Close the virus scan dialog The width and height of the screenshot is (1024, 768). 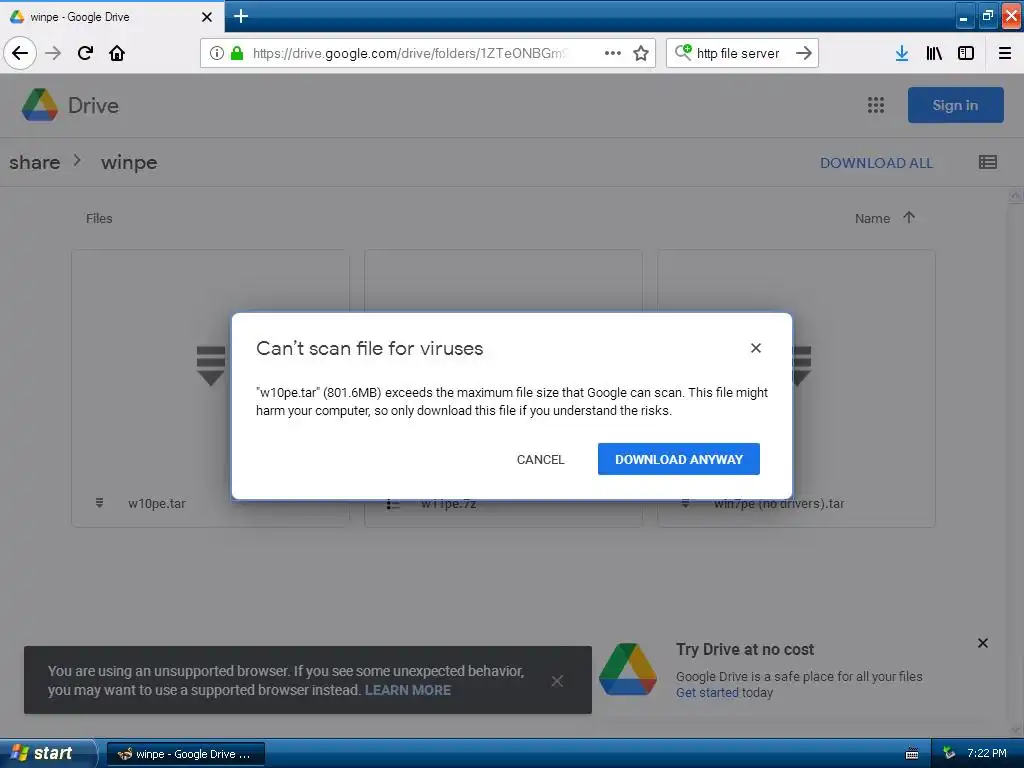(756, 348)
